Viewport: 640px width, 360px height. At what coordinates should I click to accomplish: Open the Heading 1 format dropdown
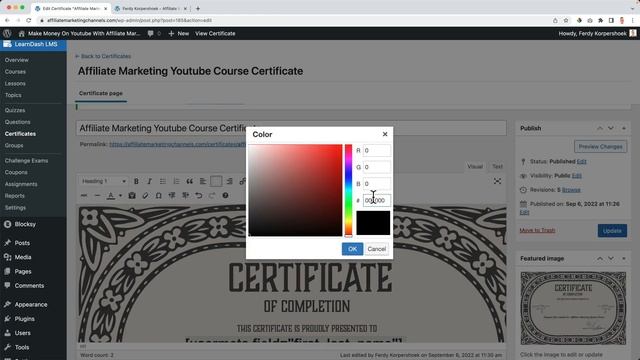tap(103, 181)
